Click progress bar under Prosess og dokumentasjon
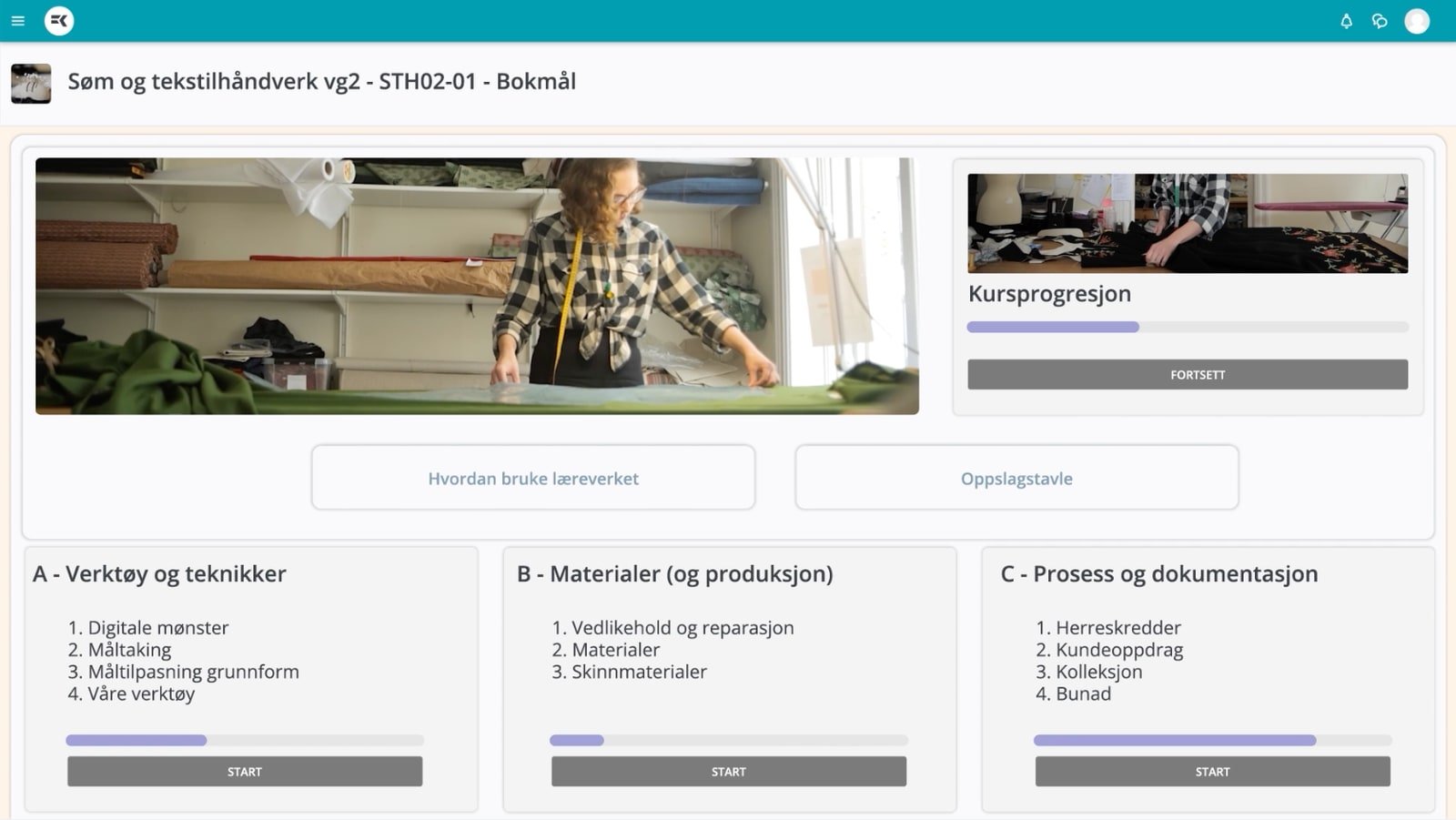This screenshot has width=1456, height=820. tap(1213, 740)
